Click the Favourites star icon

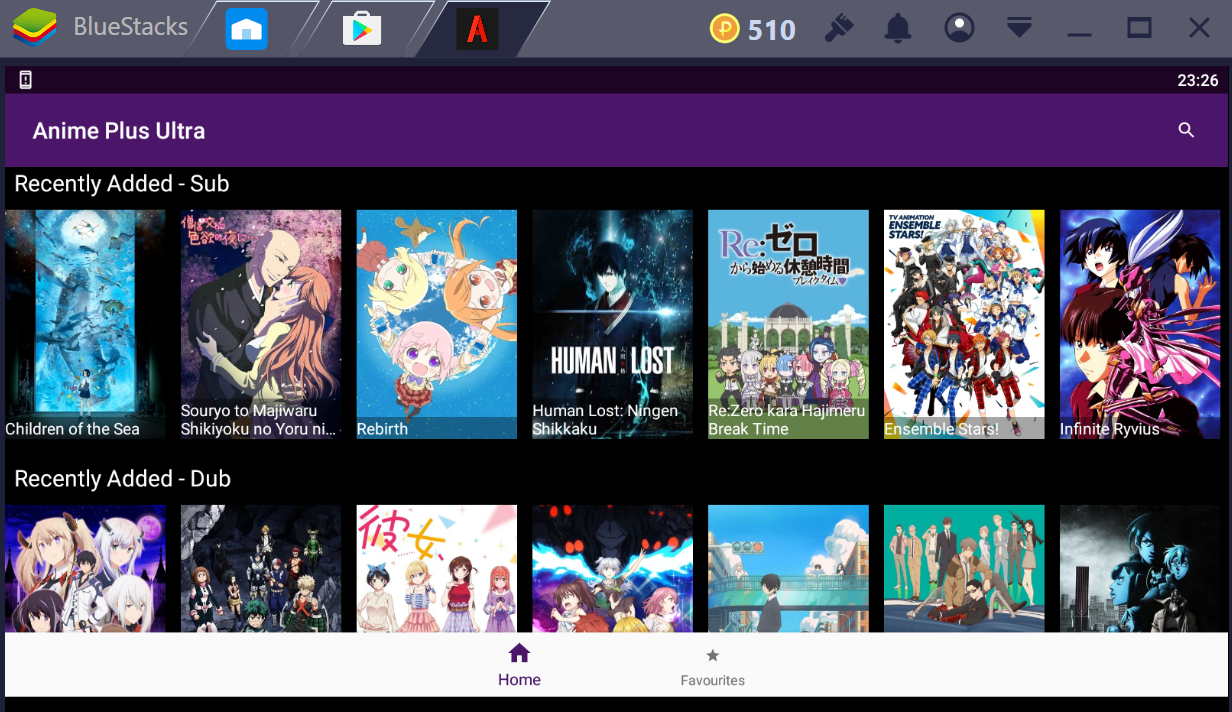(x=713, y=656)
